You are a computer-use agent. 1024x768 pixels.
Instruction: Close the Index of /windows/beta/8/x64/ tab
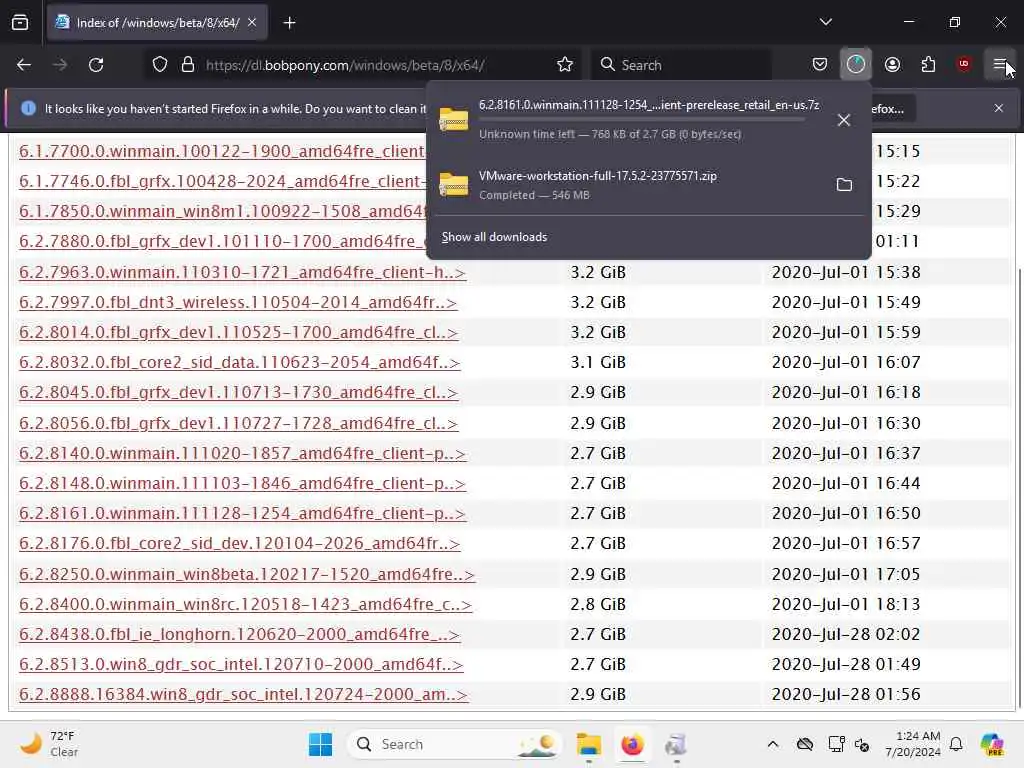252,22
